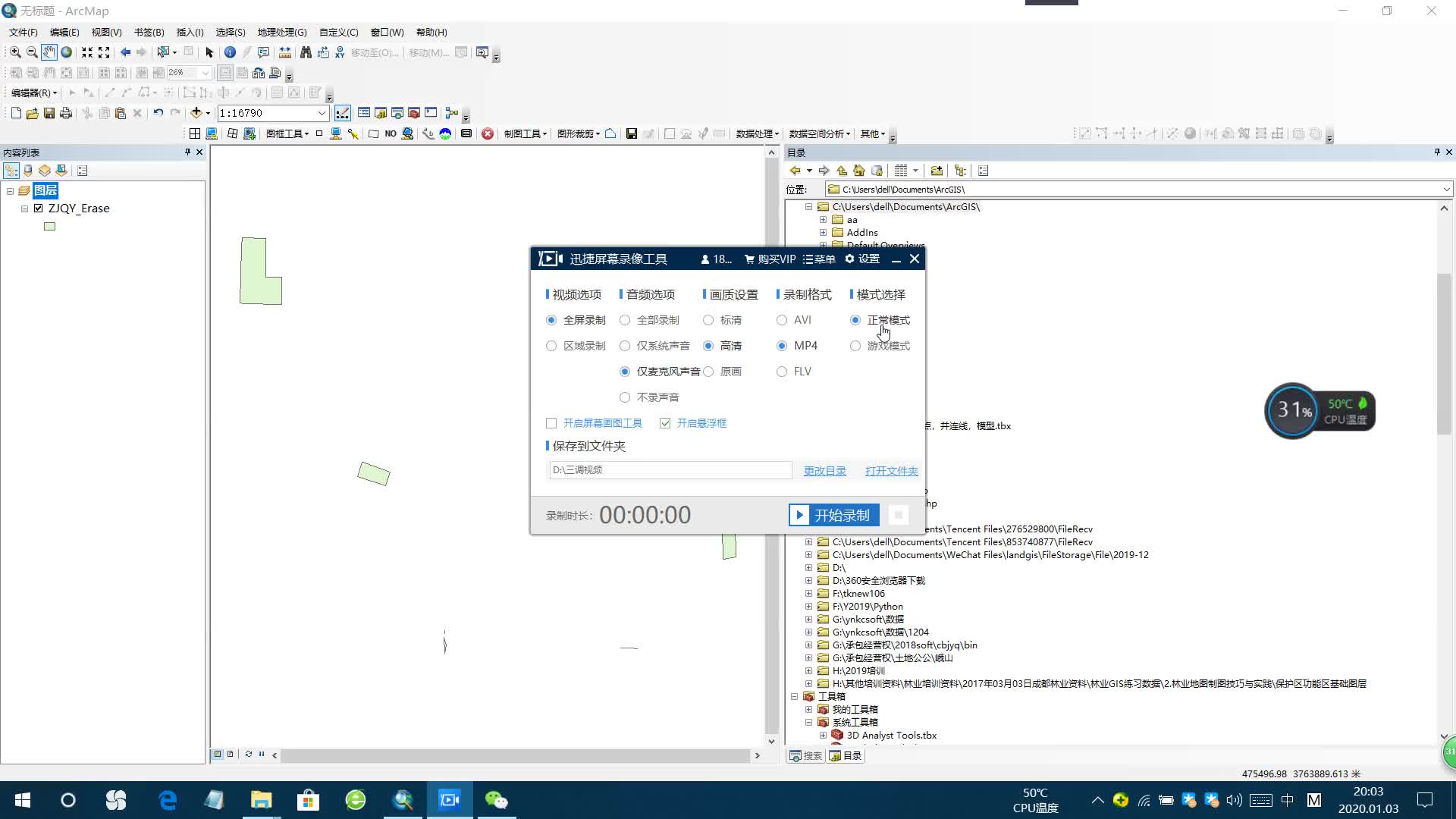Click the Print icon
The image size is (1456, 819).
66,113
